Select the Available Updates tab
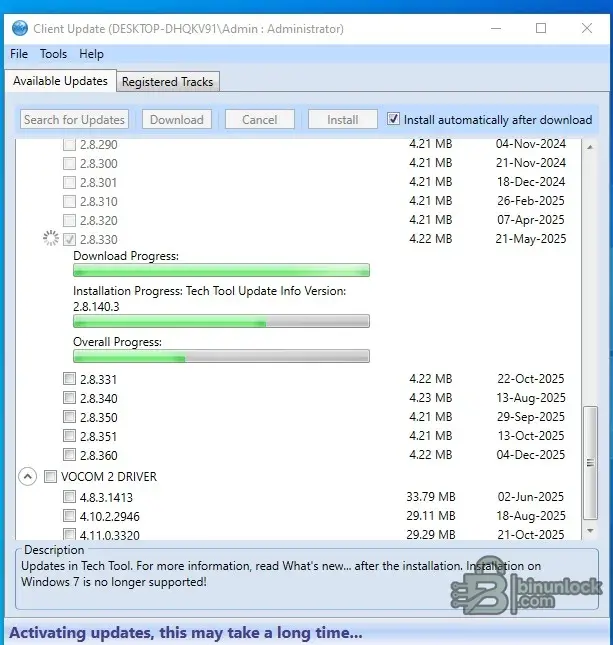This screenshot has width=613, height=645. (x=60, y=81)
